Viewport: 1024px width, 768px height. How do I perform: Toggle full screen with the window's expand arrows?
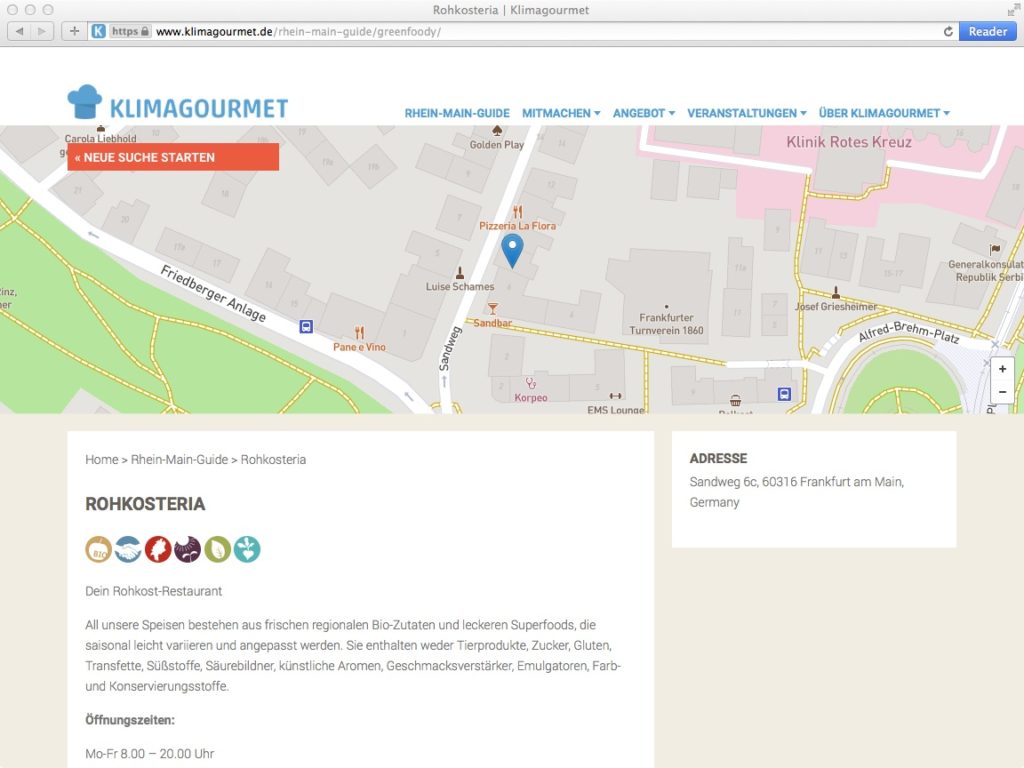click(x=1013, y=9)
